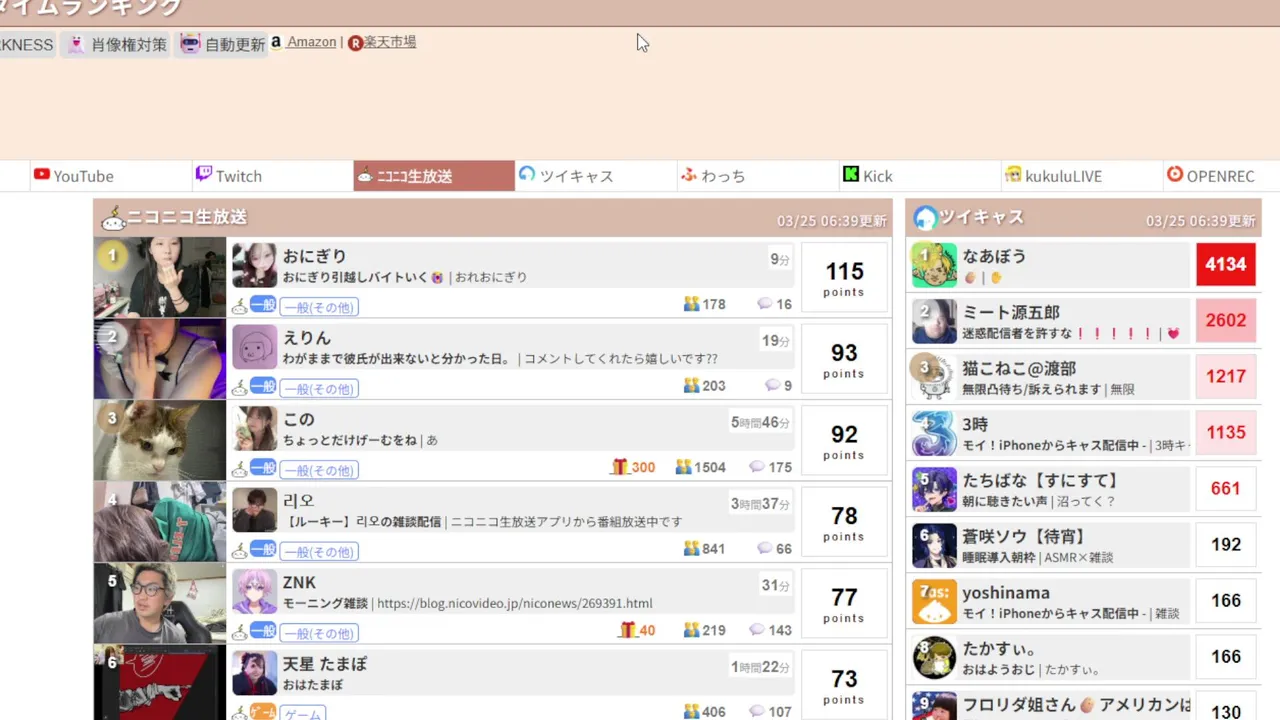Click 2602 score for ミート源五郎

point(1226,321)
